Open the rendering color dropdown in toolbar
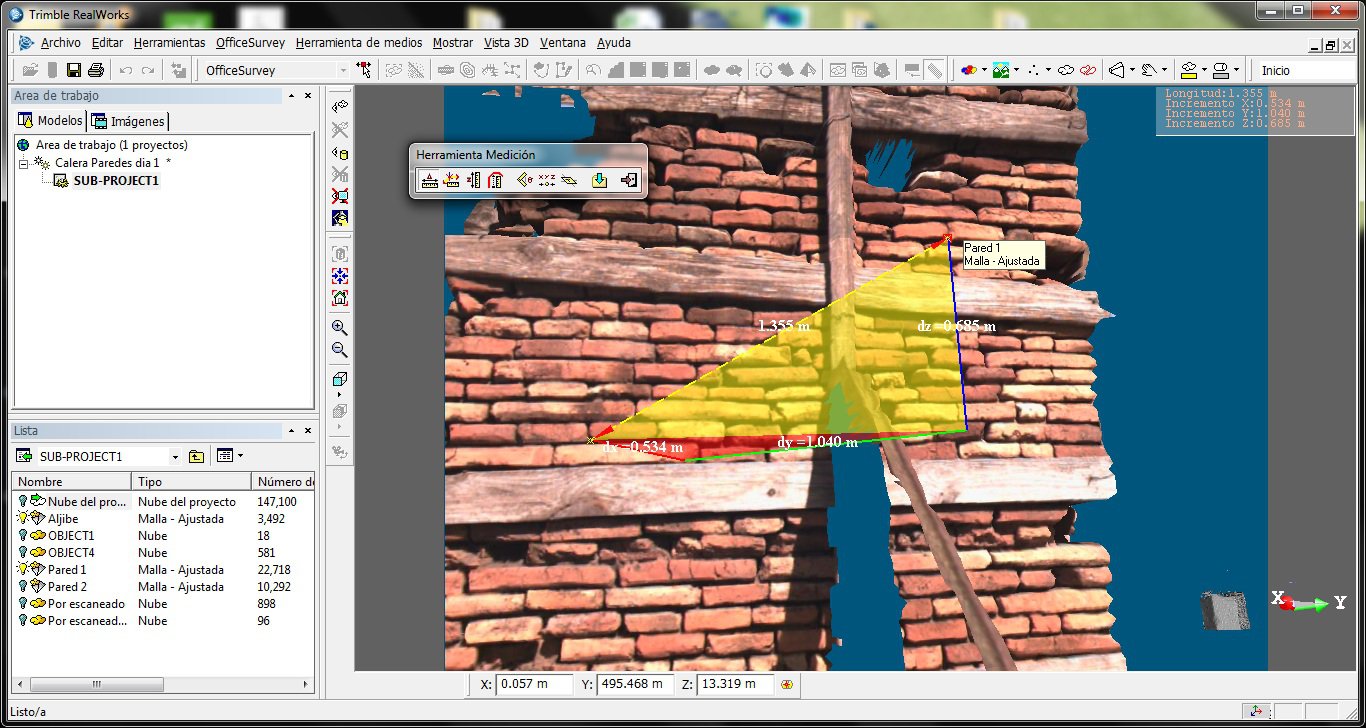Screen dimensions: 1366x728 click(984, 70)
